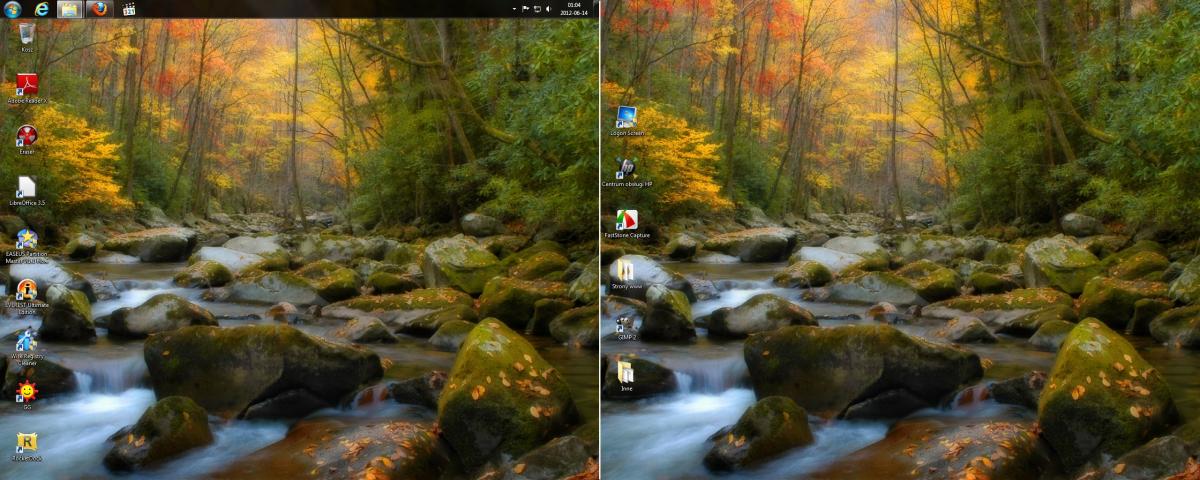Image resolution: width=1200 pixels, height=480 pixels.
Task: Launch Internet Explorer from the taskbar
Action: [x=42, y=9]
